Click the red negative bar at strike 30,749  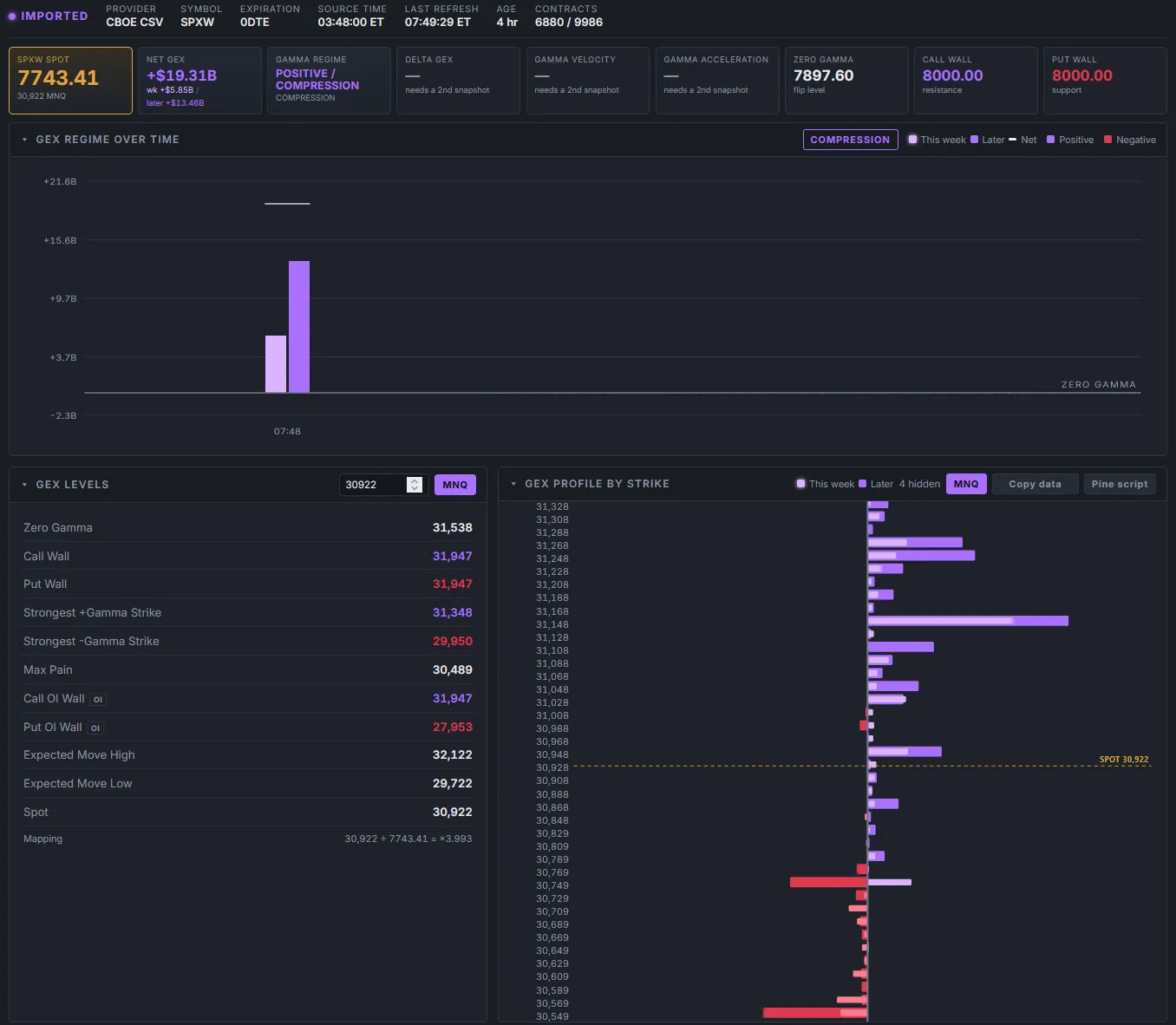pyautogui.click(x=828, y=882)
